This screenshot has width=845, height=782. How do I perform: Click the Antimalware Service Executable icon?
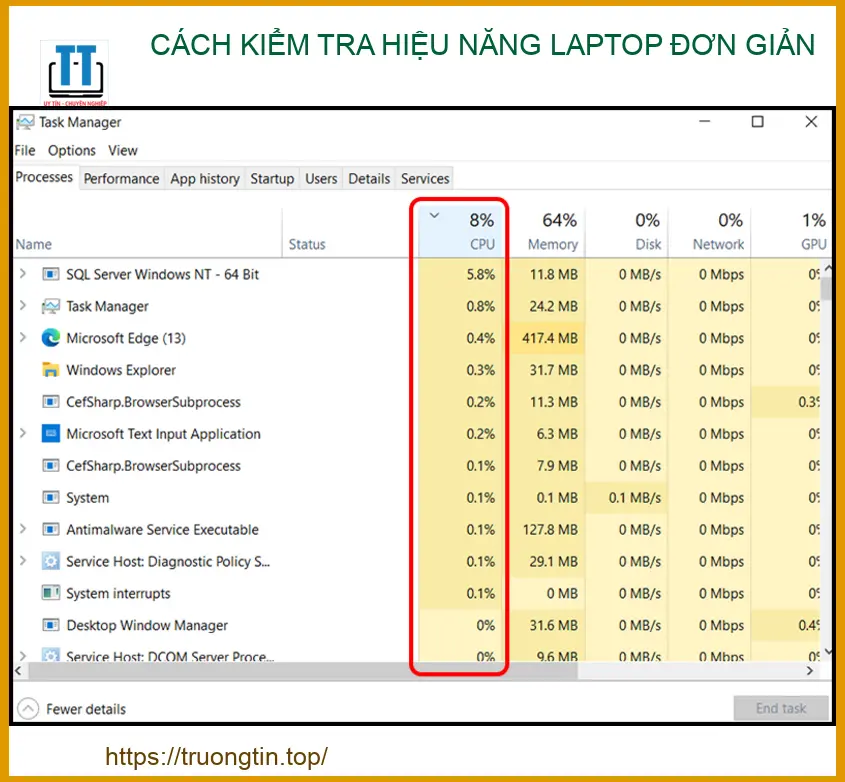click(51, 530)
